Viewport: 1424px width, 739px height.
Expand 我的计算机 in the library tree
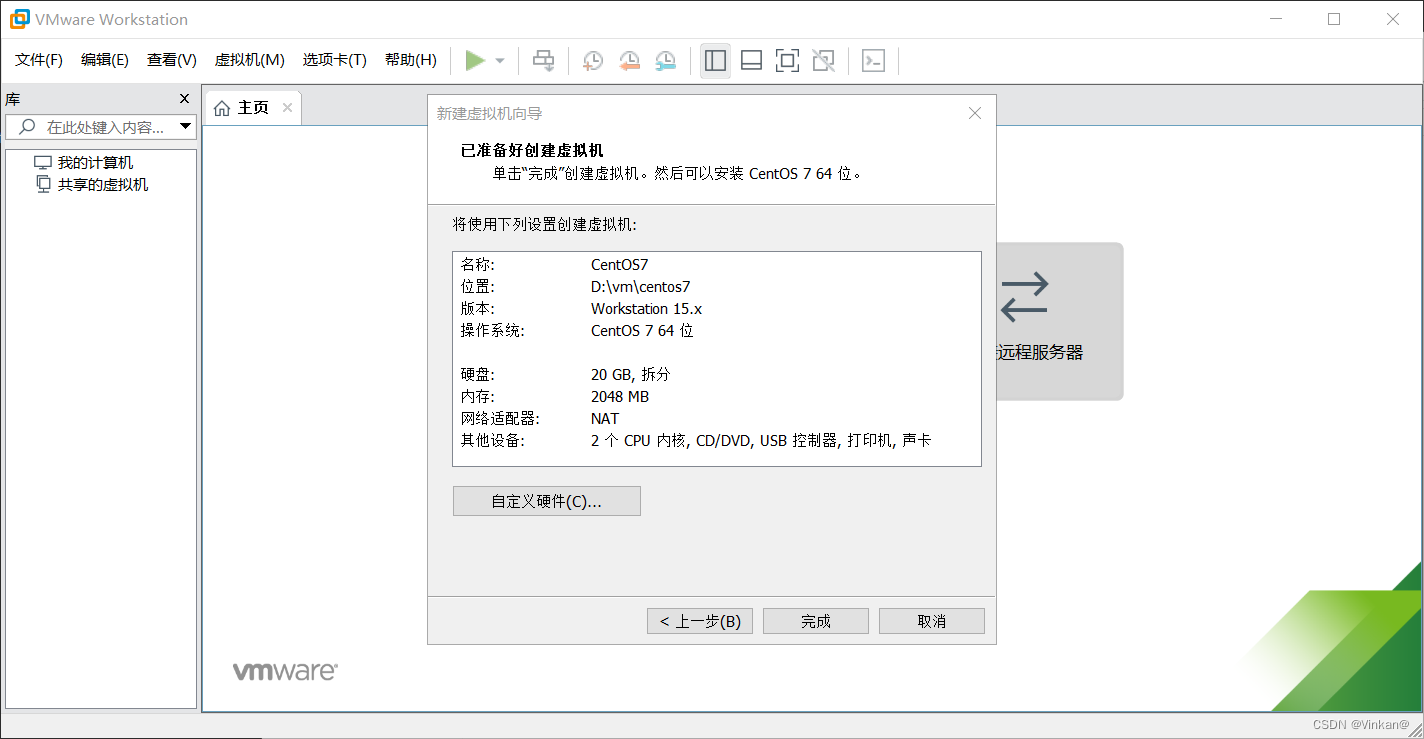(95, 161)
